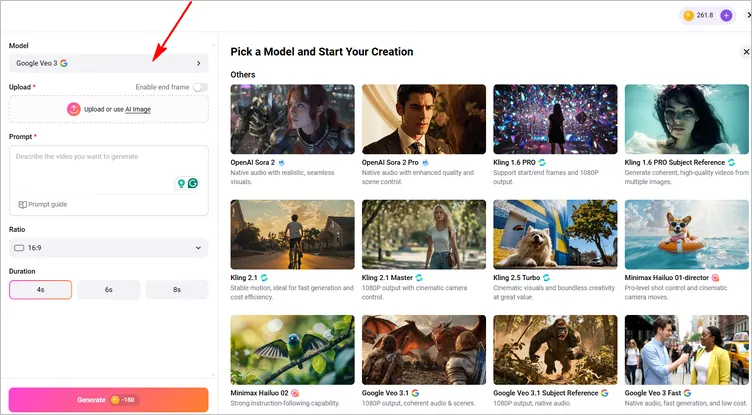Click the 16:9 ratio rectangle icon
This screenshot has height=415, width=752.
pos(19,248)
